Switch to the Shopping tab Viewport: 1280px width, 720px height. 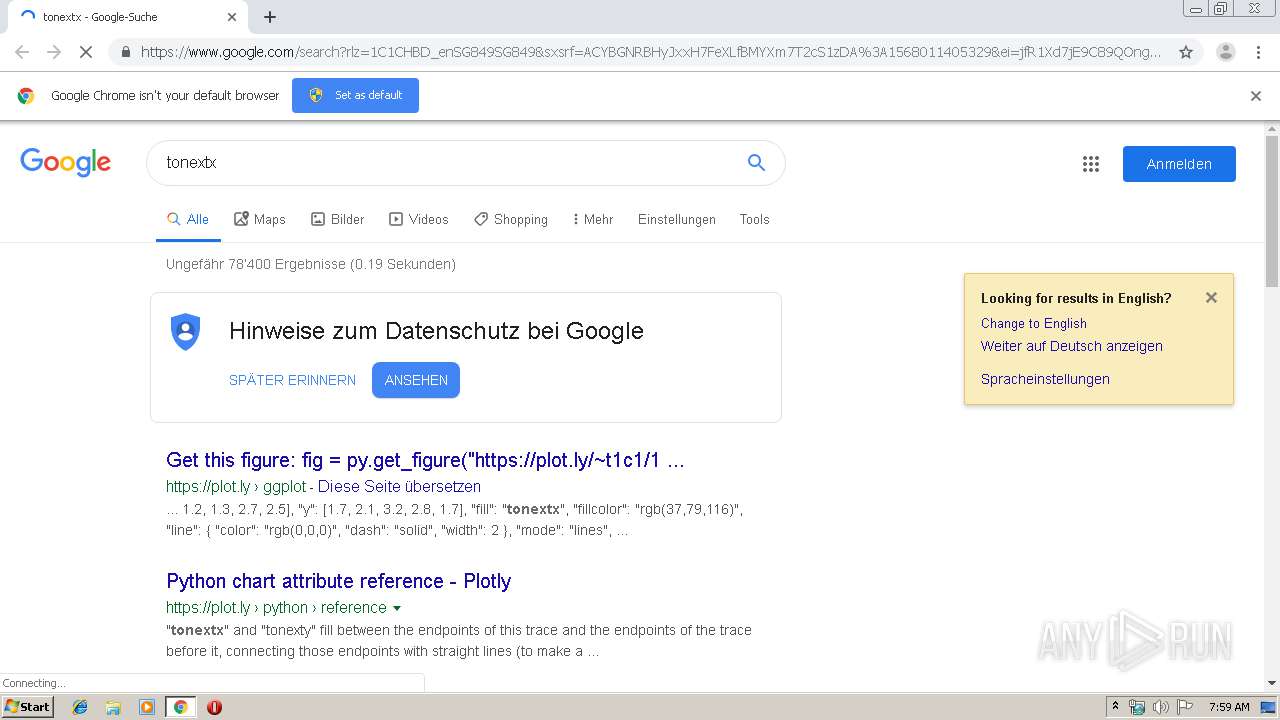[511, 219]
